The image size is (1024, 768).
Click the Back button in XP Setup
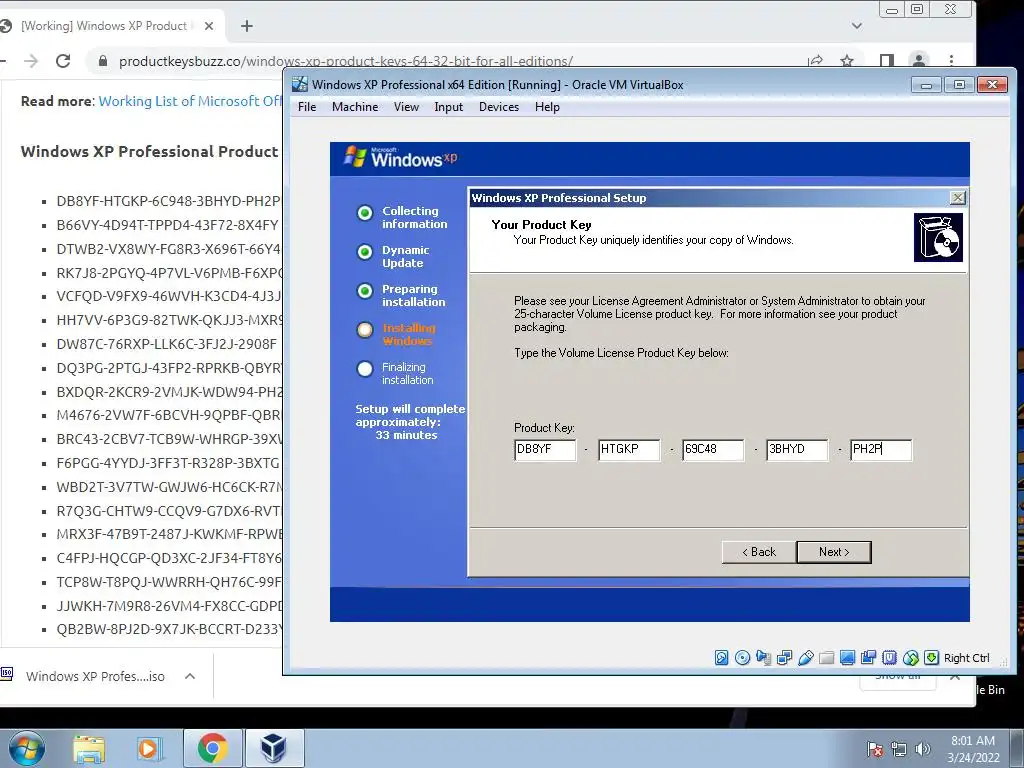pyautogui.click(x=759, y=552)
